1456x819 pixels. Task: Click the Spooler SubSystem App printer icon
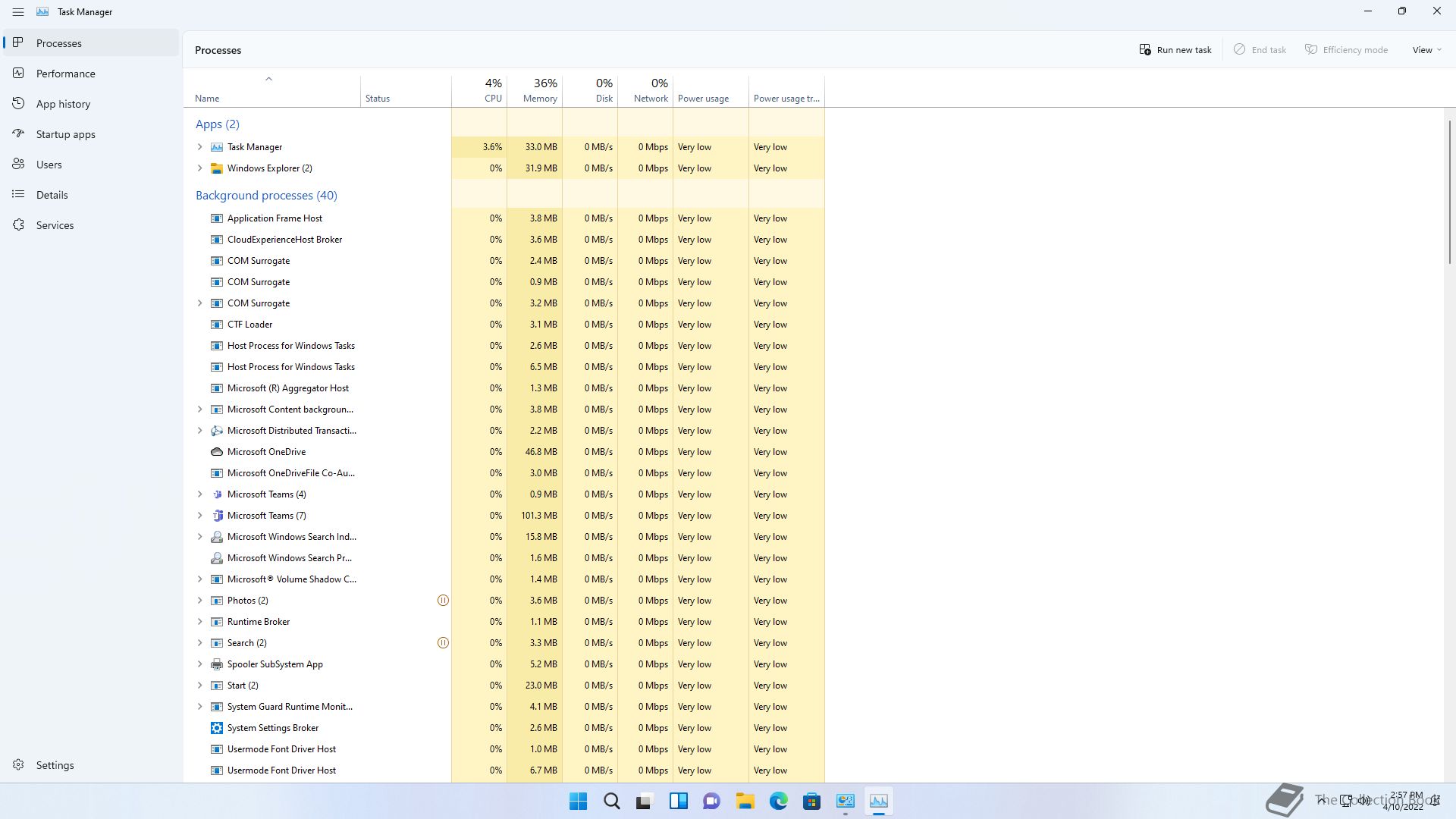point(216,664)
